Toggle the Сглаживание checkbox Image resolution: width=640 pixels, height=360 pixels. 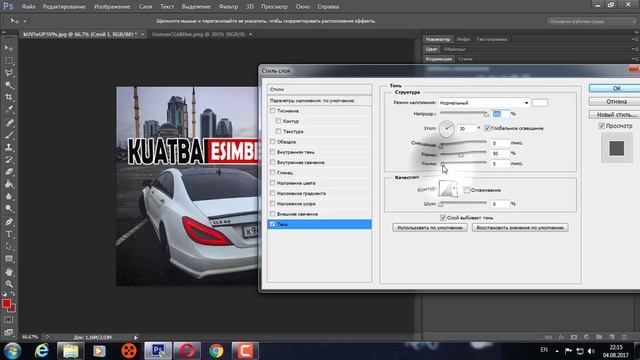(467, 190)
